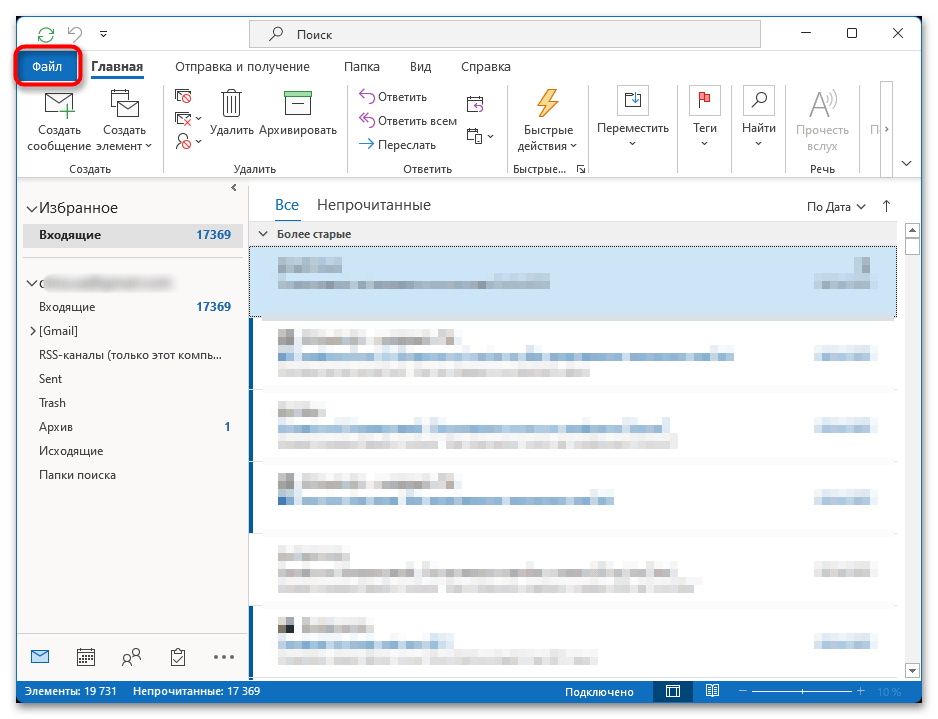Viewport: 938px width, 719px height.
Task: Open more navigation options ellipsis
Action: click(224, 657)
